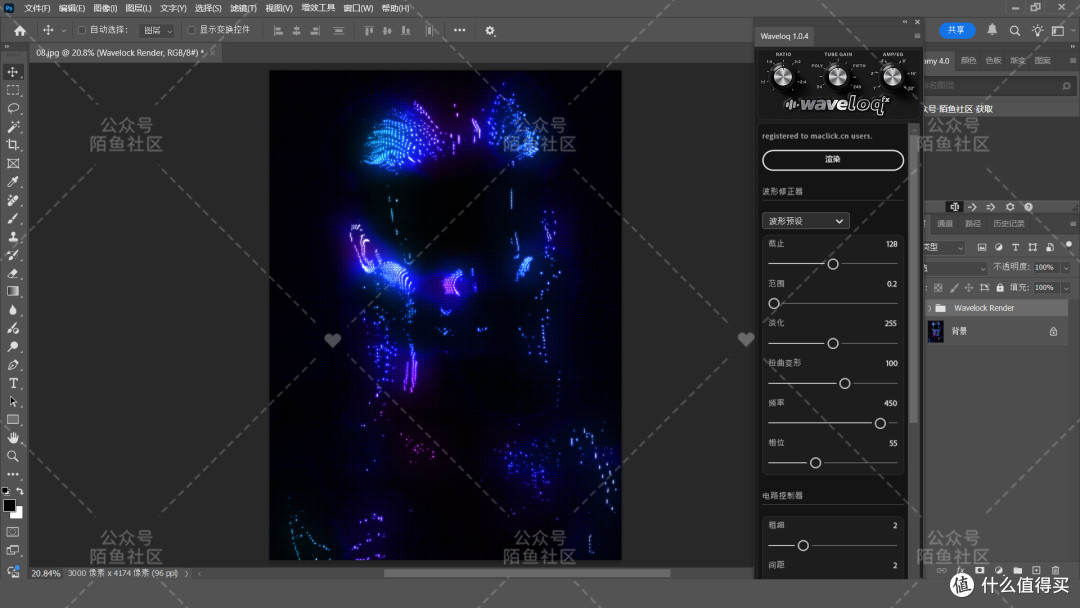Select the Lasso tool
Screen dimensions: 1080x608
click(13, 108)
